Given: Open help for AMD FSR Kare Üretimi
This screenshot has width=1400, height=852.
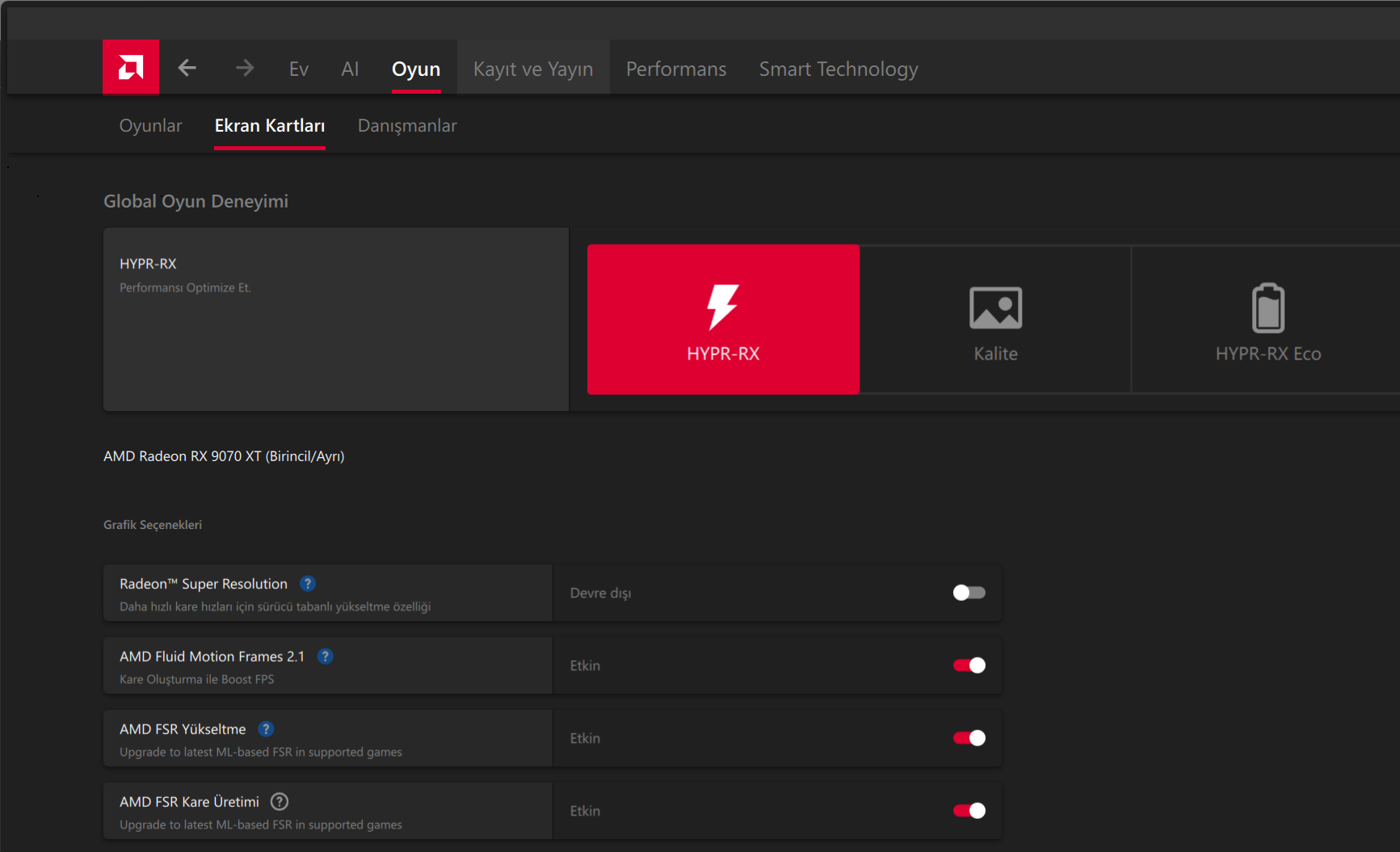Looking at the screenshot, I should (280, 801).
